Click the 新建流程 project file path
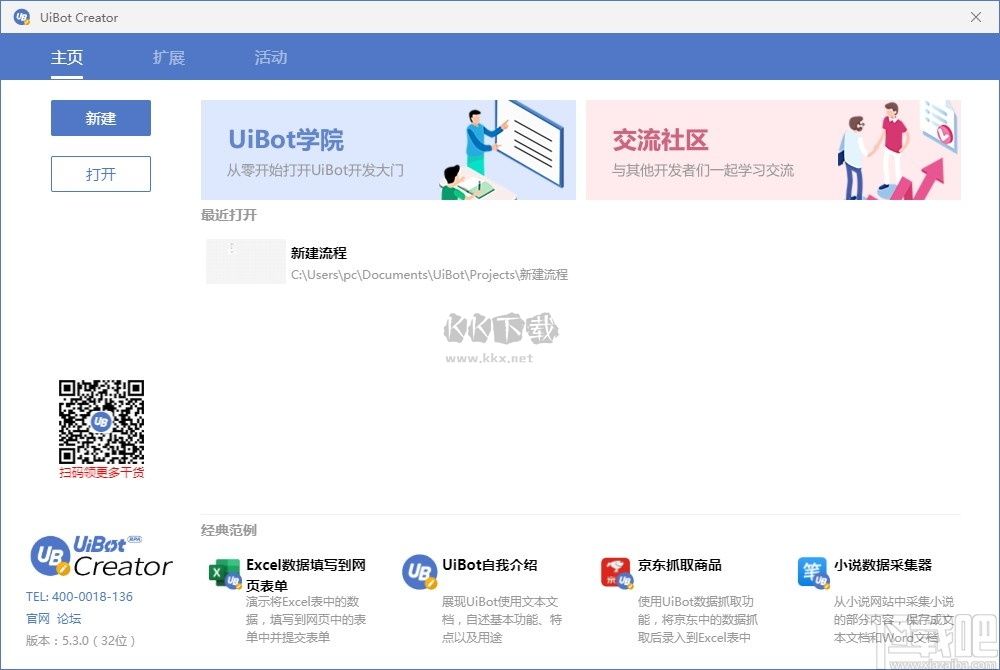 [x=429, y=275]
